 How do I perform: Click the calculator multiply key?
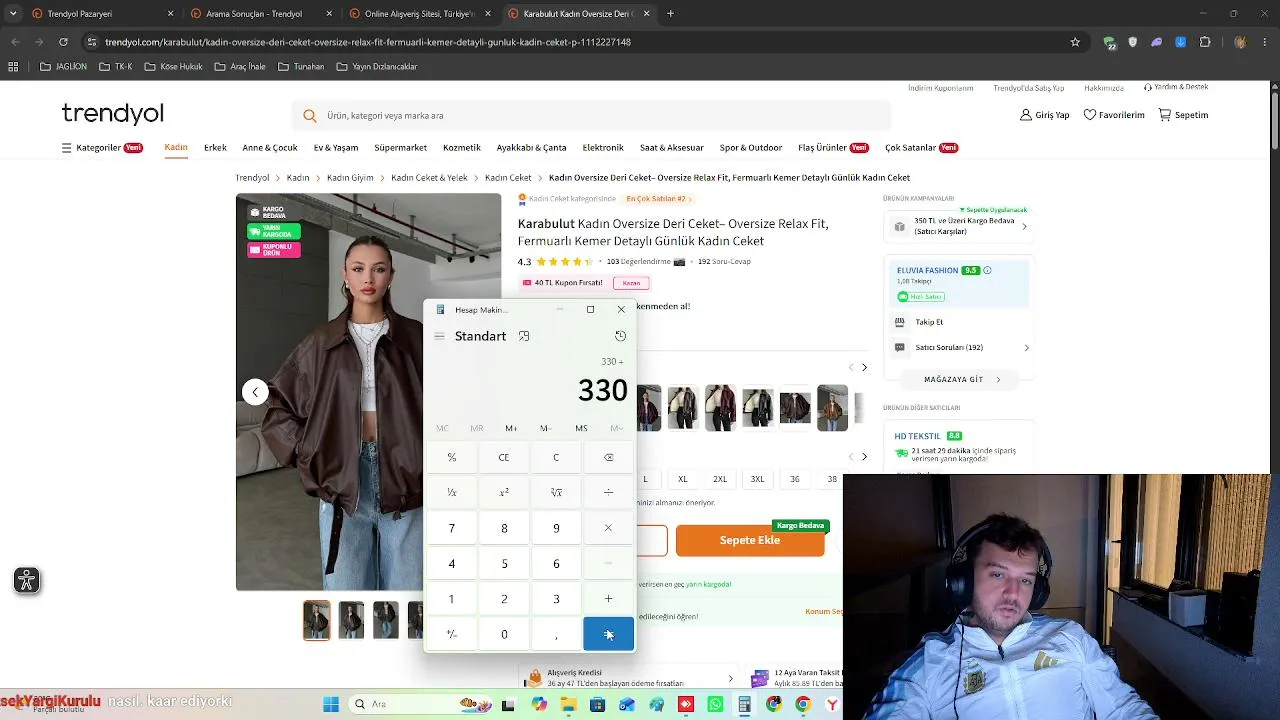click(x=608, y=528)
